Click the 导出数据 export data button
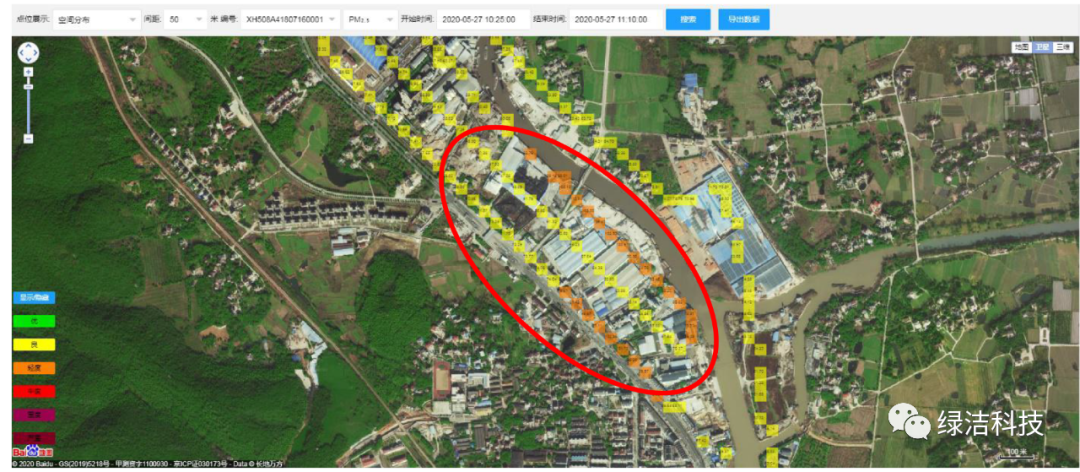Screen dimensions: 1080x472 tap(744, 19)
